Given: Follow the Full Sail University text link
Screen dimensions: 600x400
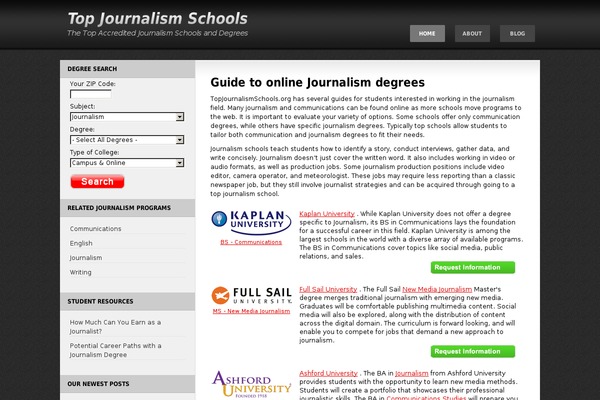Looking at the screenshot, I should point(328,289).
